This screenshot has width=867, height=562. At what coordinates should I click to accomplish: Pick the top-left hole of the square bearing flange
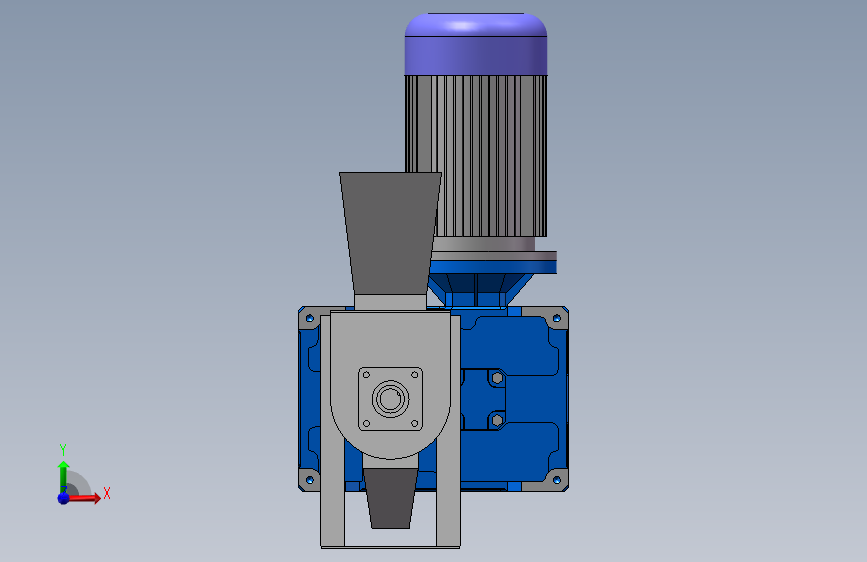[x=366, y=374]
